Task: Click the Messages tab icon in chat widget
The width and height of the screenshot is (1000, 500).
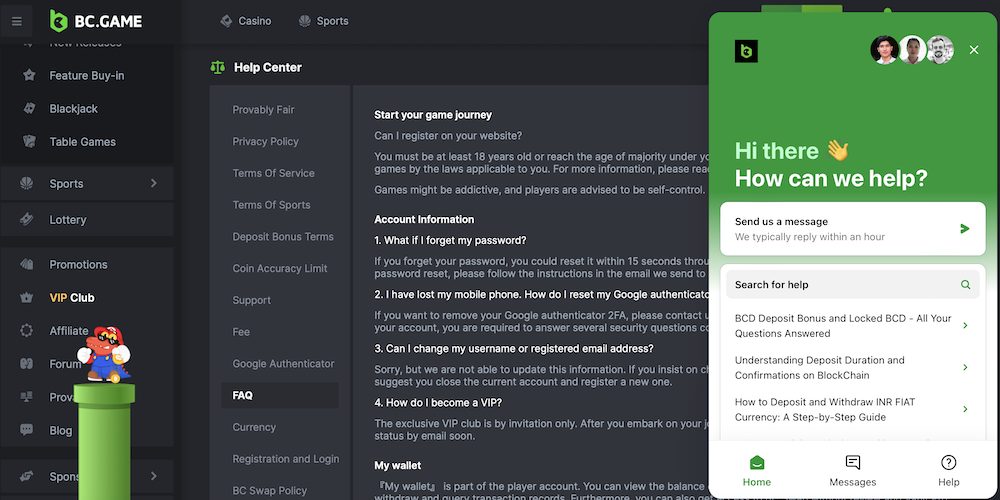Action: coord(853,462)
